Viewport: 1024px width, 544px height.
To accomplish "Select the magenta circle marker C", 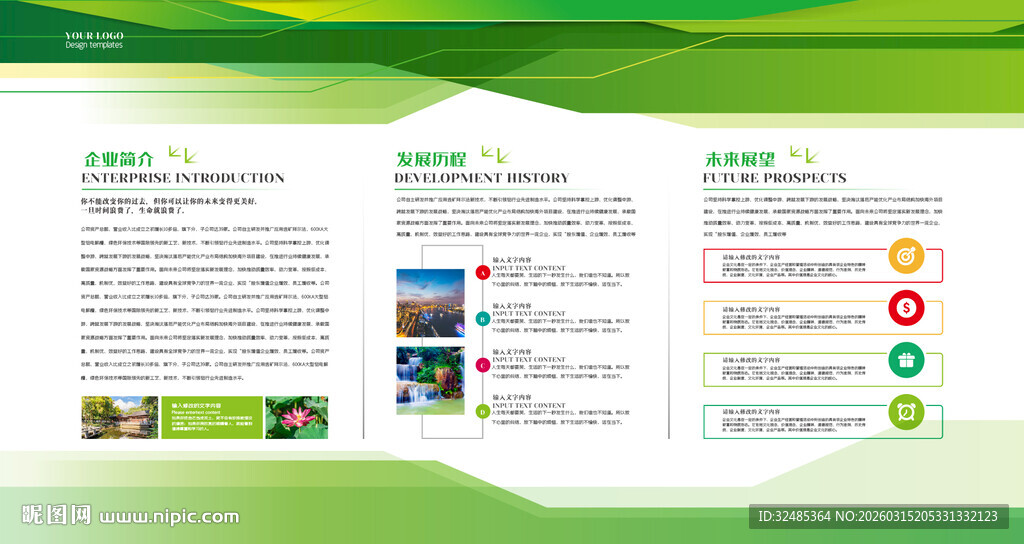I will click(483, 365).
